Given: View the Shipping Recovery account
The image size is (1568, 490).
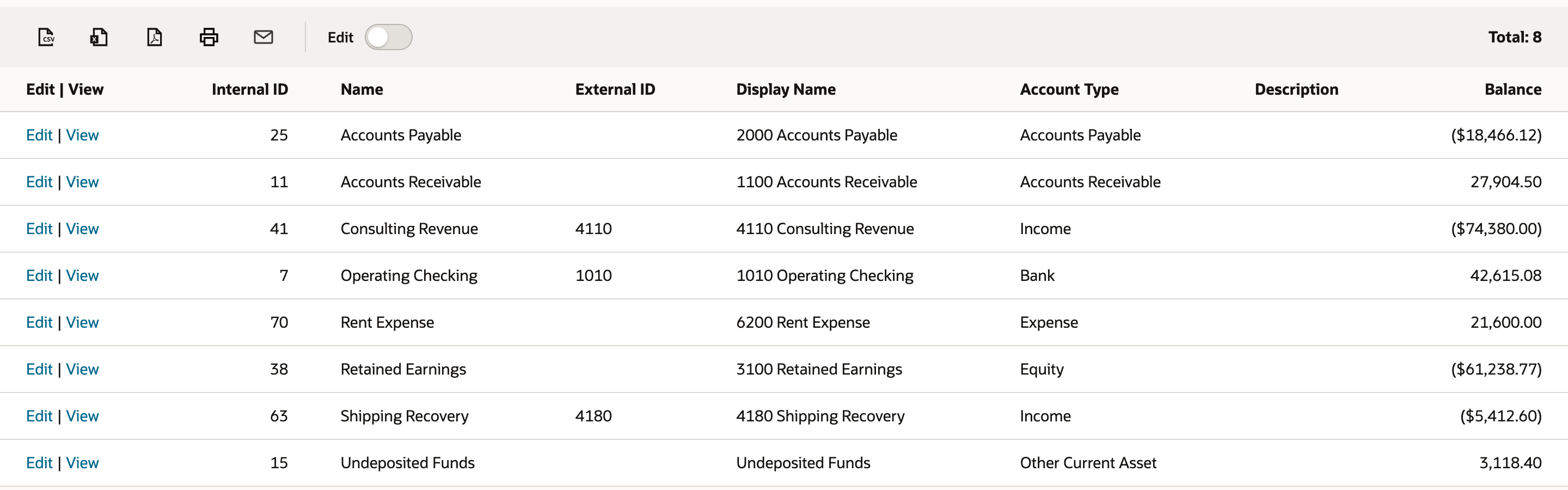Looking at the screenshot, I should [x=82, y=416].
